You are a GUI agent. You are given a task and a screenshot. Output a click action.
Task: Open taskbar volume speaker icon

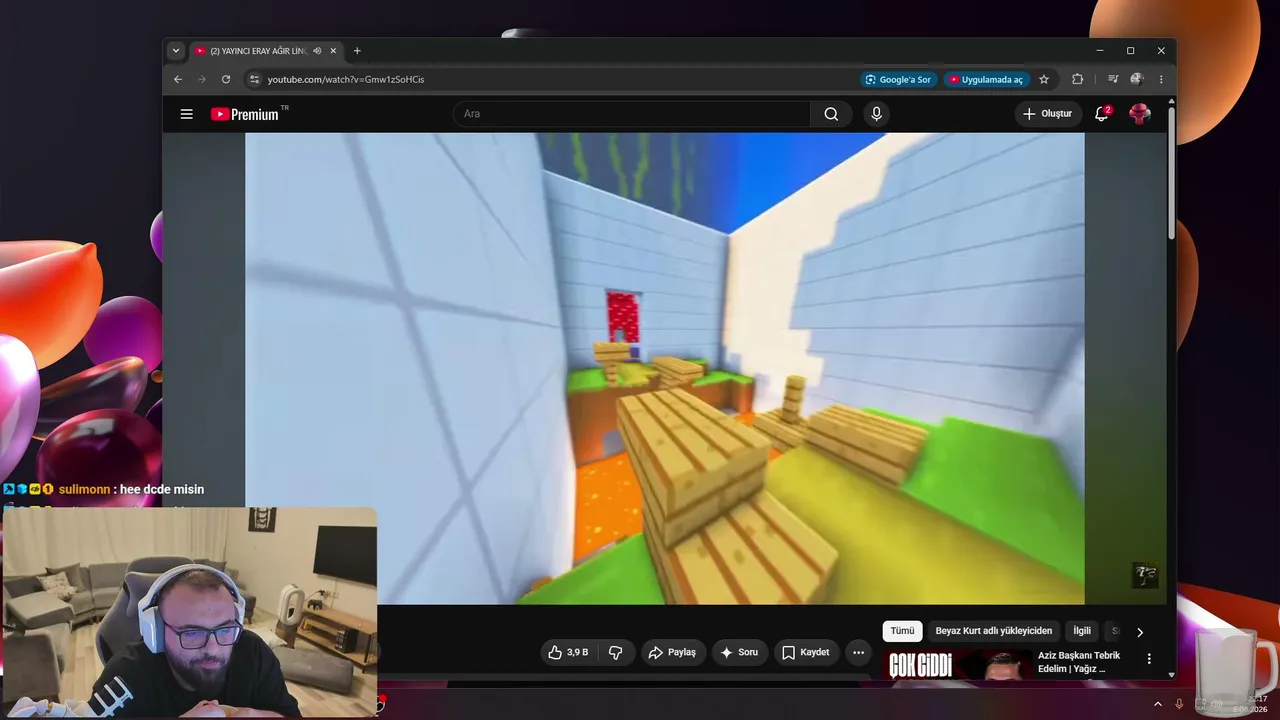click(x=1217, y=705)
